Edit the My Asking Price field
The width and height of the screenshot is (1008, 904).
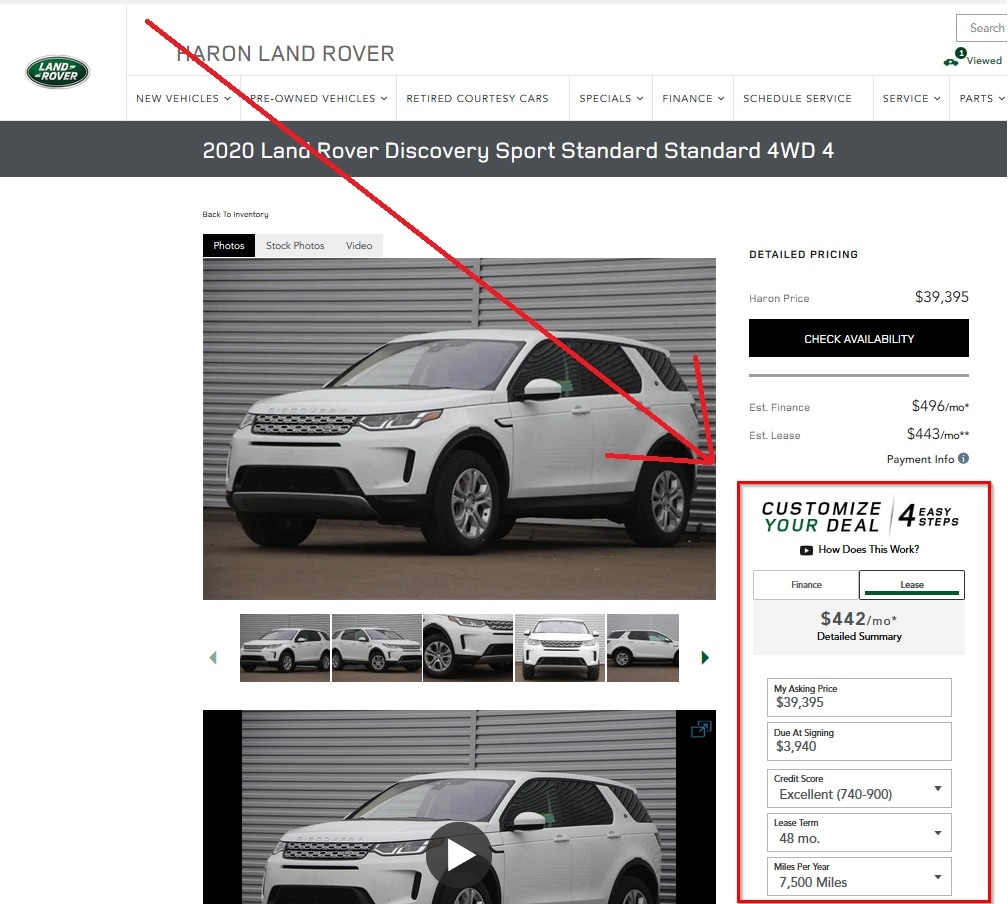[x=859, y=697]
